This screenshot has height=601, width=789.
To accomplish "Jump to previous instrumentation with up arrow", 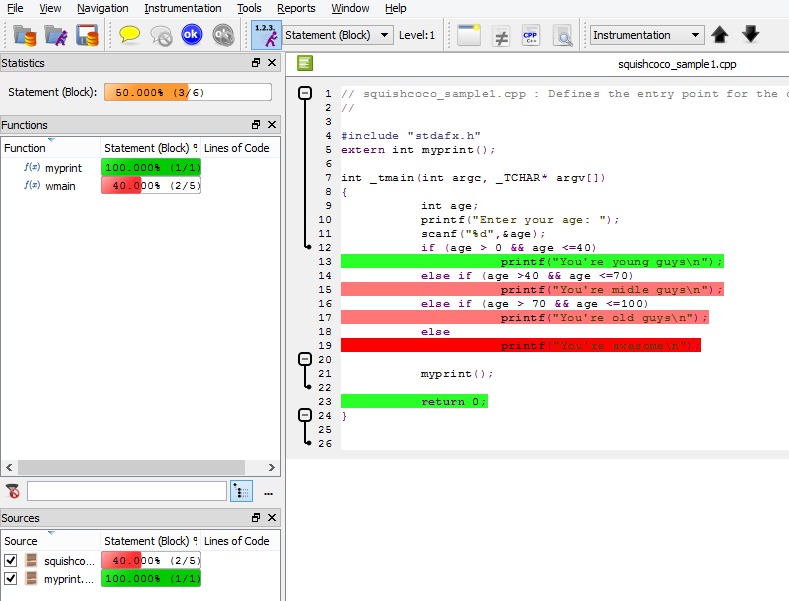I will pos(720,35).
